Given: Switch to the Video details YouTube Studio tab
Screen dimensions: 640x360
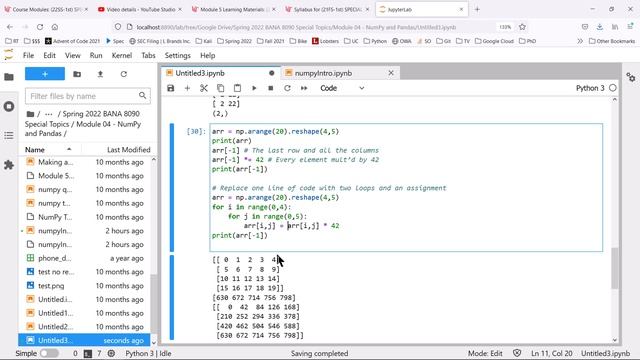Looking at the screenshot, I should coord(140,9).
